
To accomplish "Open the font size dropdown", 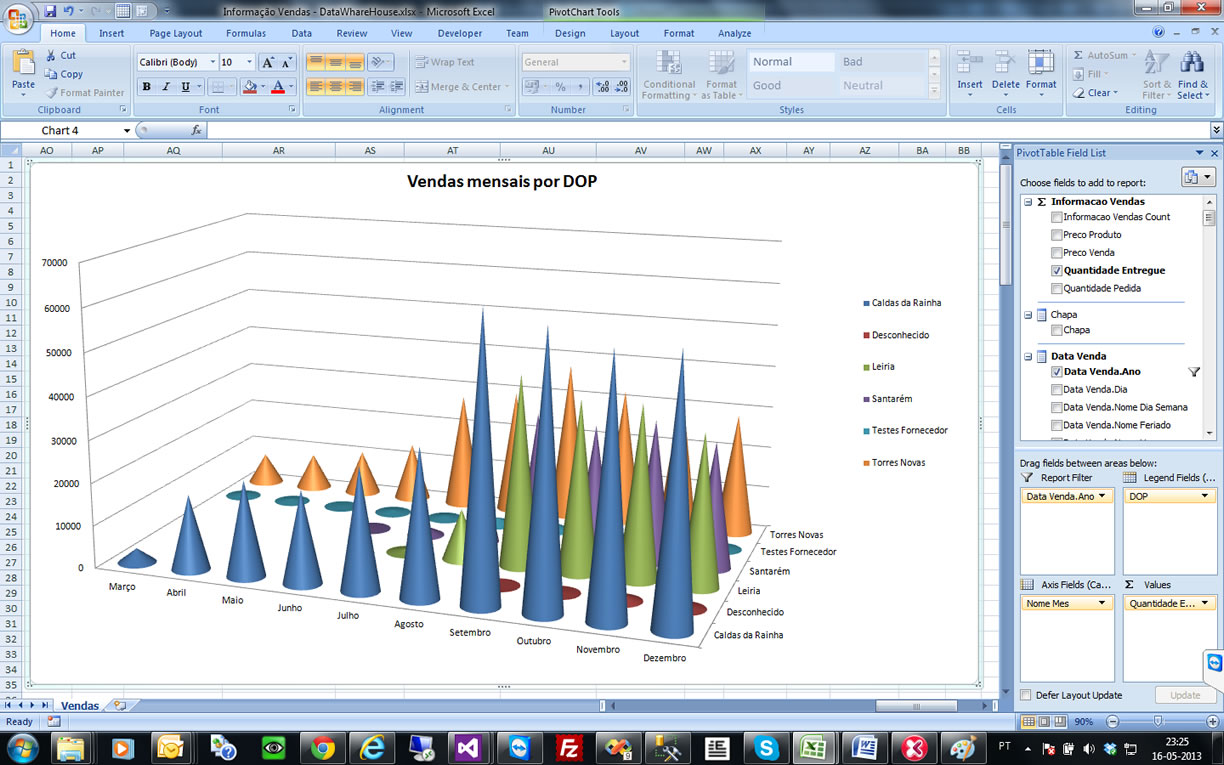I will (x=250, y=62).
